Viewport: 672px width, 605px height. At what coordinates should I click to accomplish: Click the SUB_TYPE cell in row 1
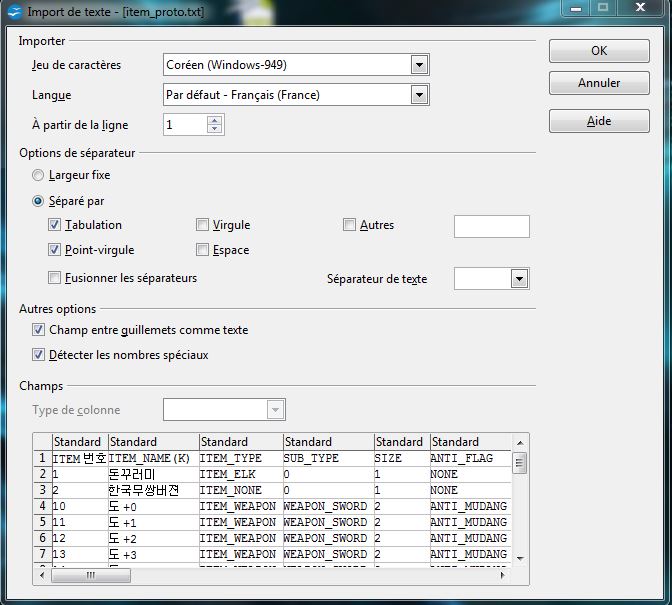(x=329, y=458)
